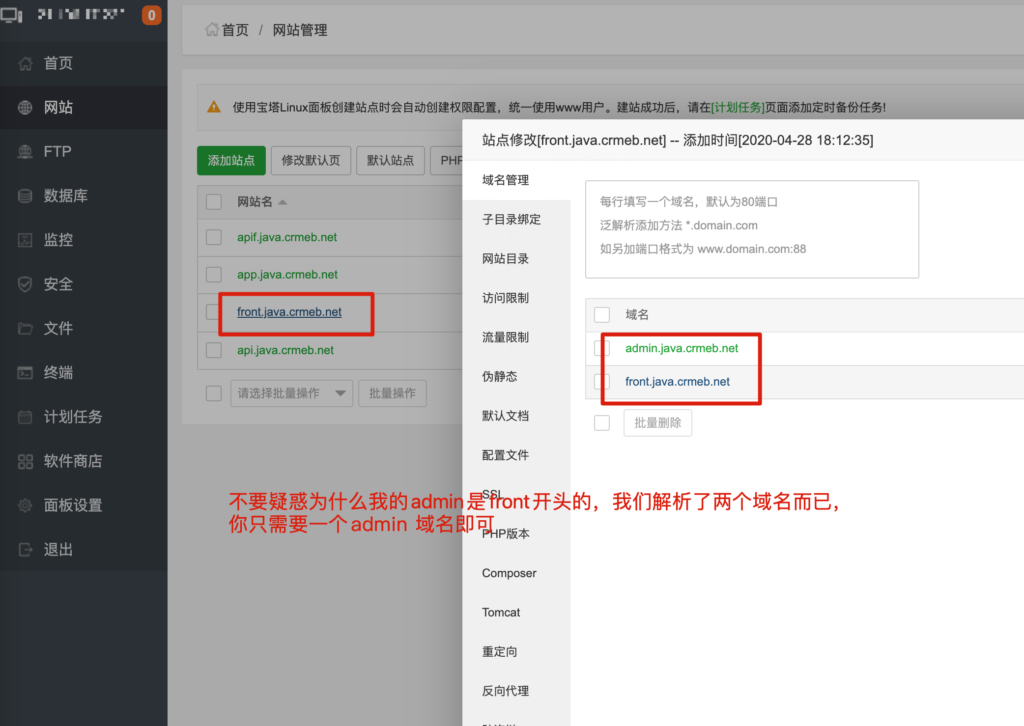Click admin.java.crmeb.net domain entry
The height and width of the screenshot is (726, 1024).
tap(682, 348)
